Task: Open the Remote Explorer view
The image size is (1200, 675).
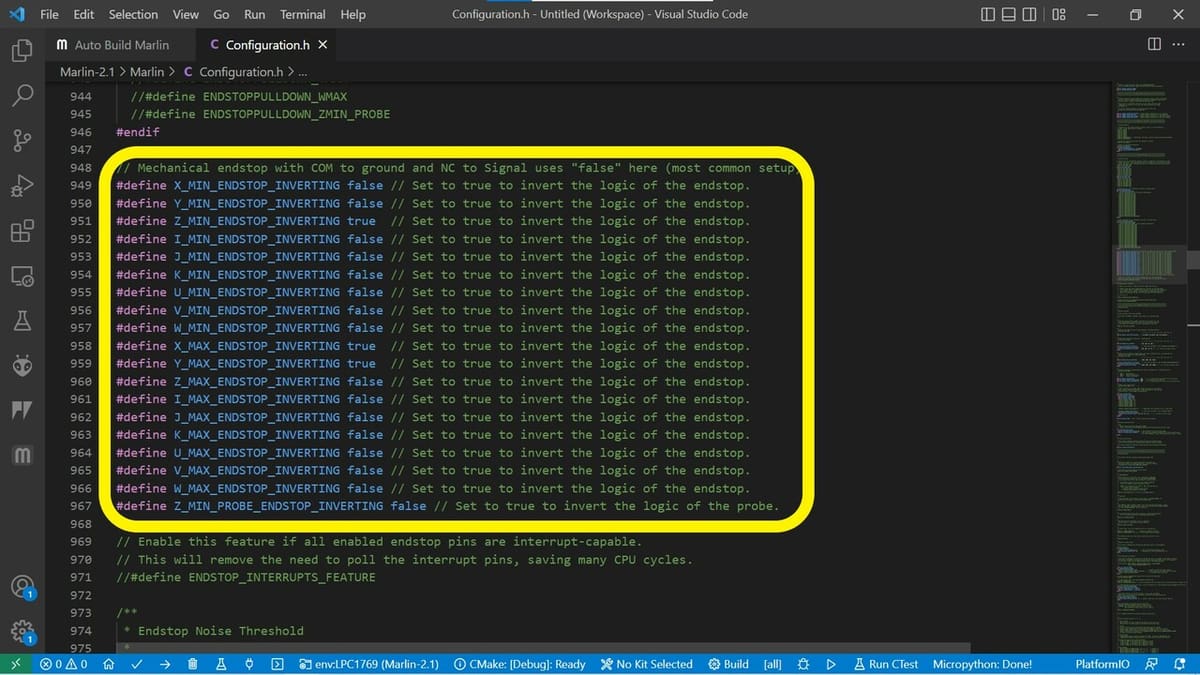Action: tap(22, 276)
